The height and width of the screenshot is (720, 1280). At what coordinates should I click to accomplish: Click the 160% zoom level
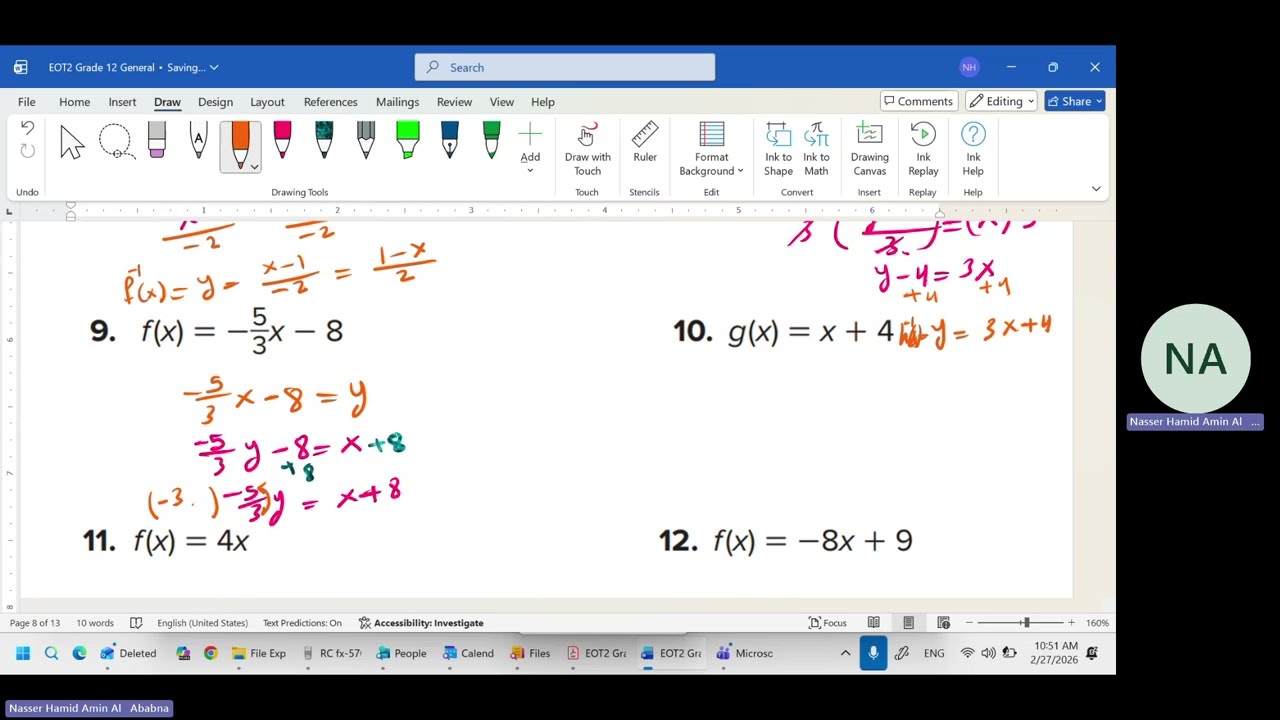1097,623
